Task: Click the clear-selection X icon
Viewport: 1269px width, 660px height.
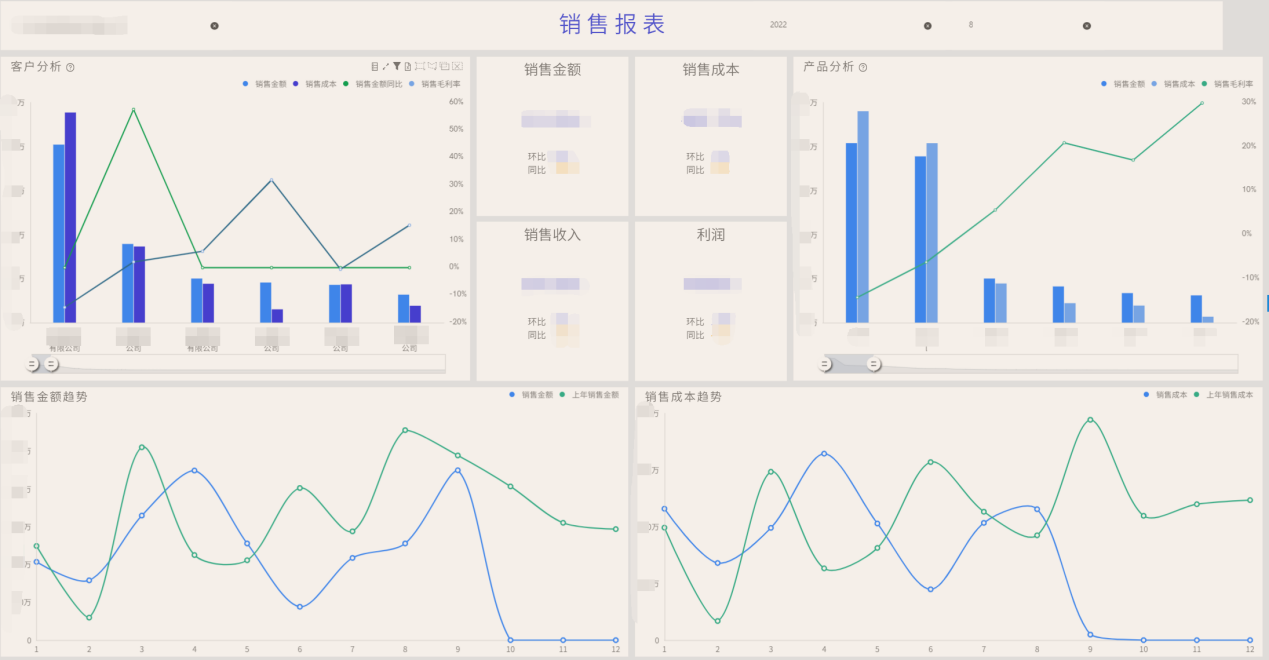Action: 457,66
